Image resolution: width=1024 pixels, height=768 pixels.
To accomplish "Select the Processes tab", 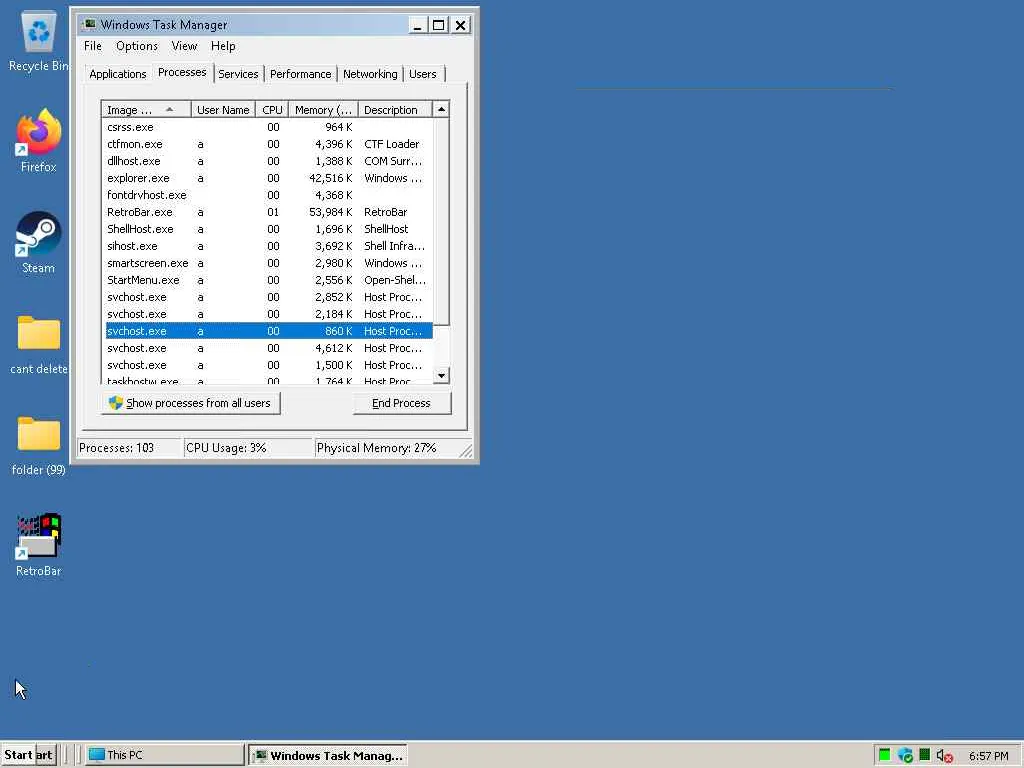I will 182,72.
